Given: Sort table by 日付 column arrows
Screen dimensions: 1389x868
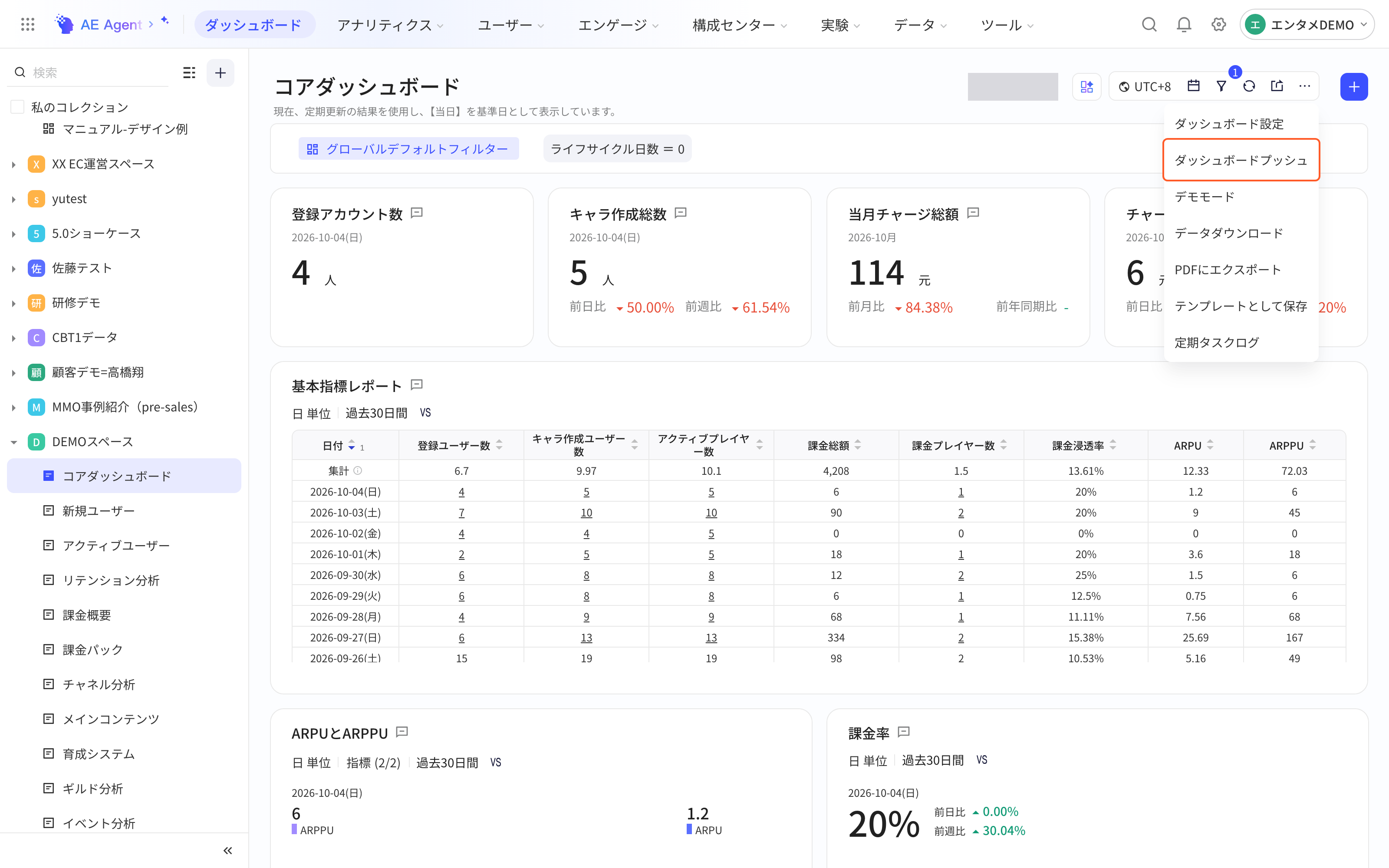Looking at the screenshot, I should tap(351, 445).
